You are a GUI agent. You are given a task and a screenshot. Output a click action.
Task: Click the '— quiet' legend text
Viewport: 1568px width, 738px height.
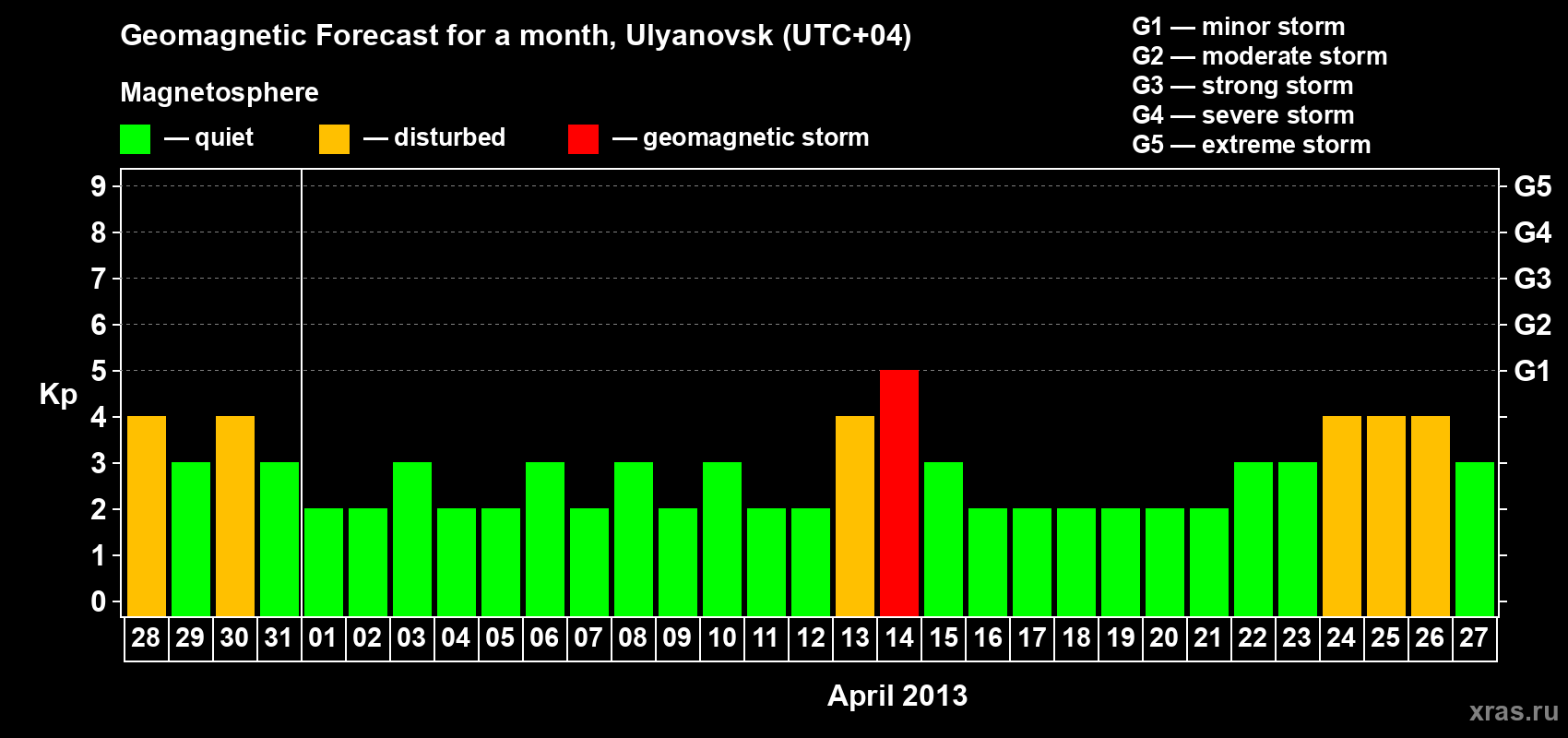tap(208, 138)
